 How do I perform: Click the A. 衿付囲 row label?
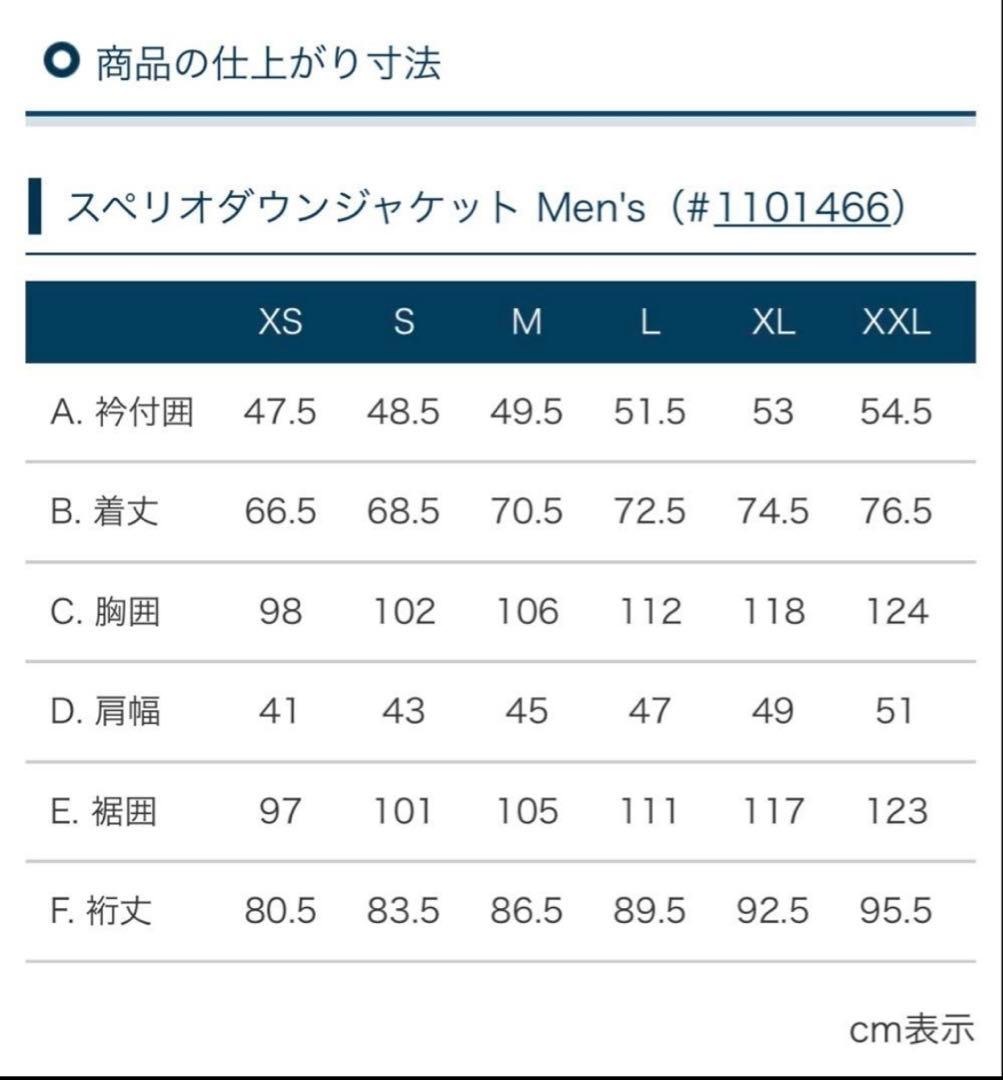tap(121, 412)
